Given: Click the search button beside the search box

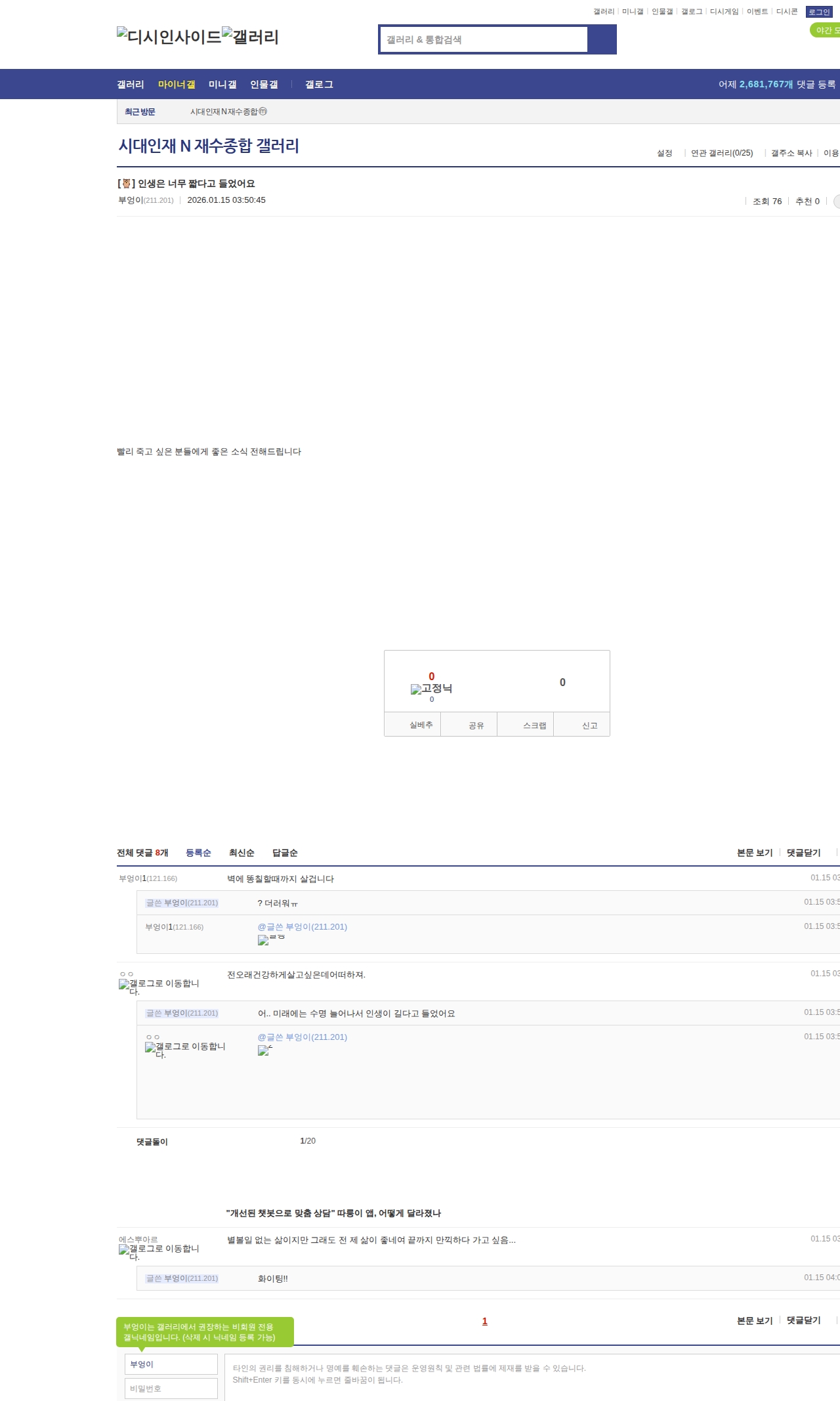Looking at the screenshot, I should point(602,39).
